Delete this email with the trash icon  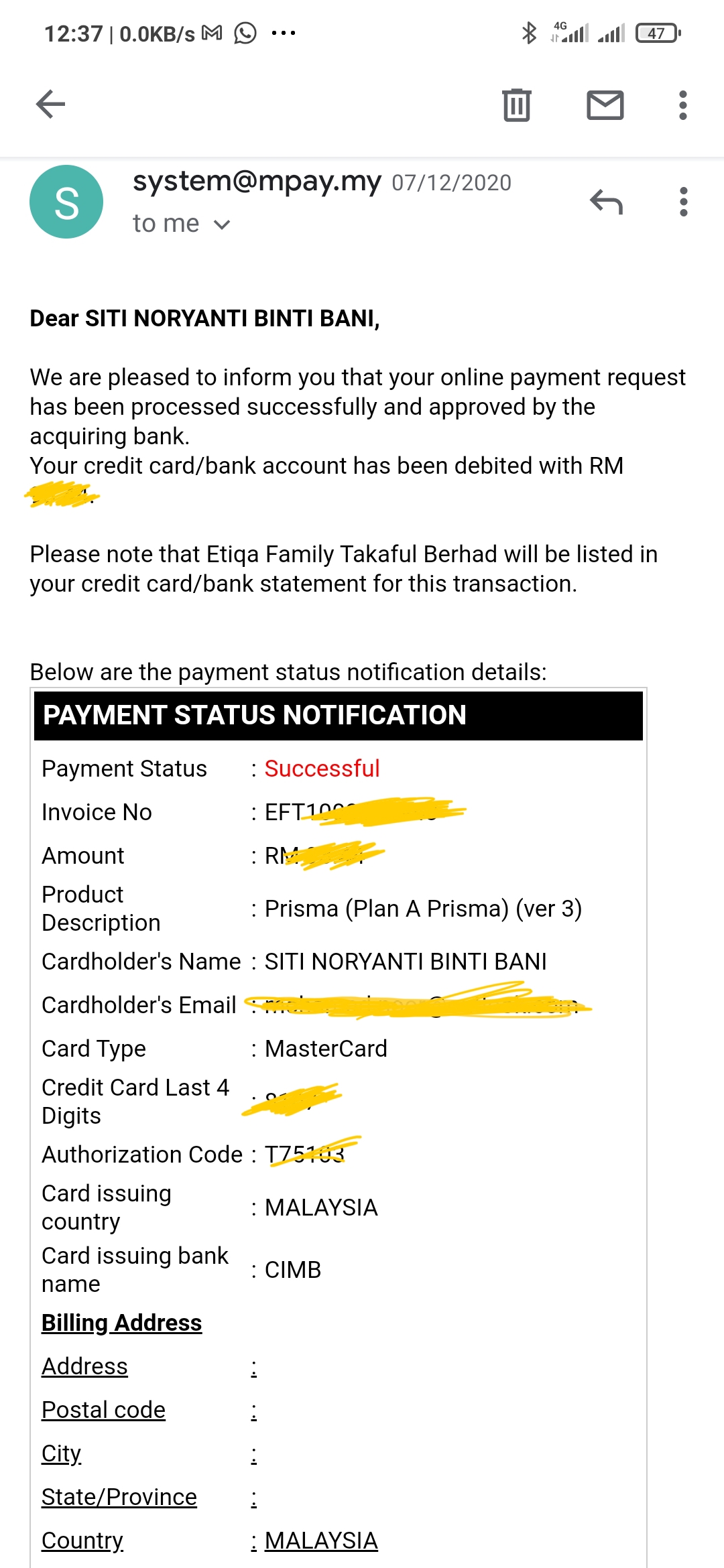(x=516, y=105)
